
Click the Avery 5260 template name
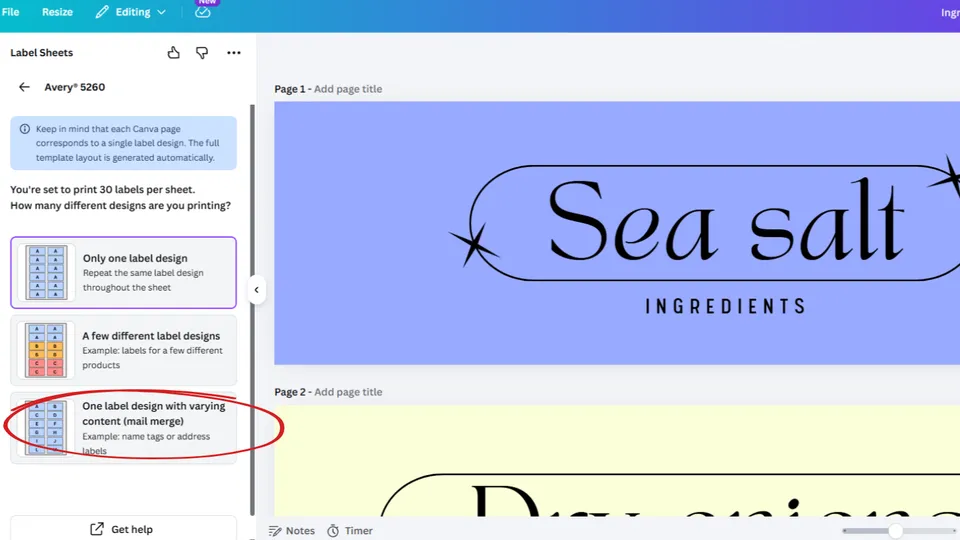pos(75,87)
